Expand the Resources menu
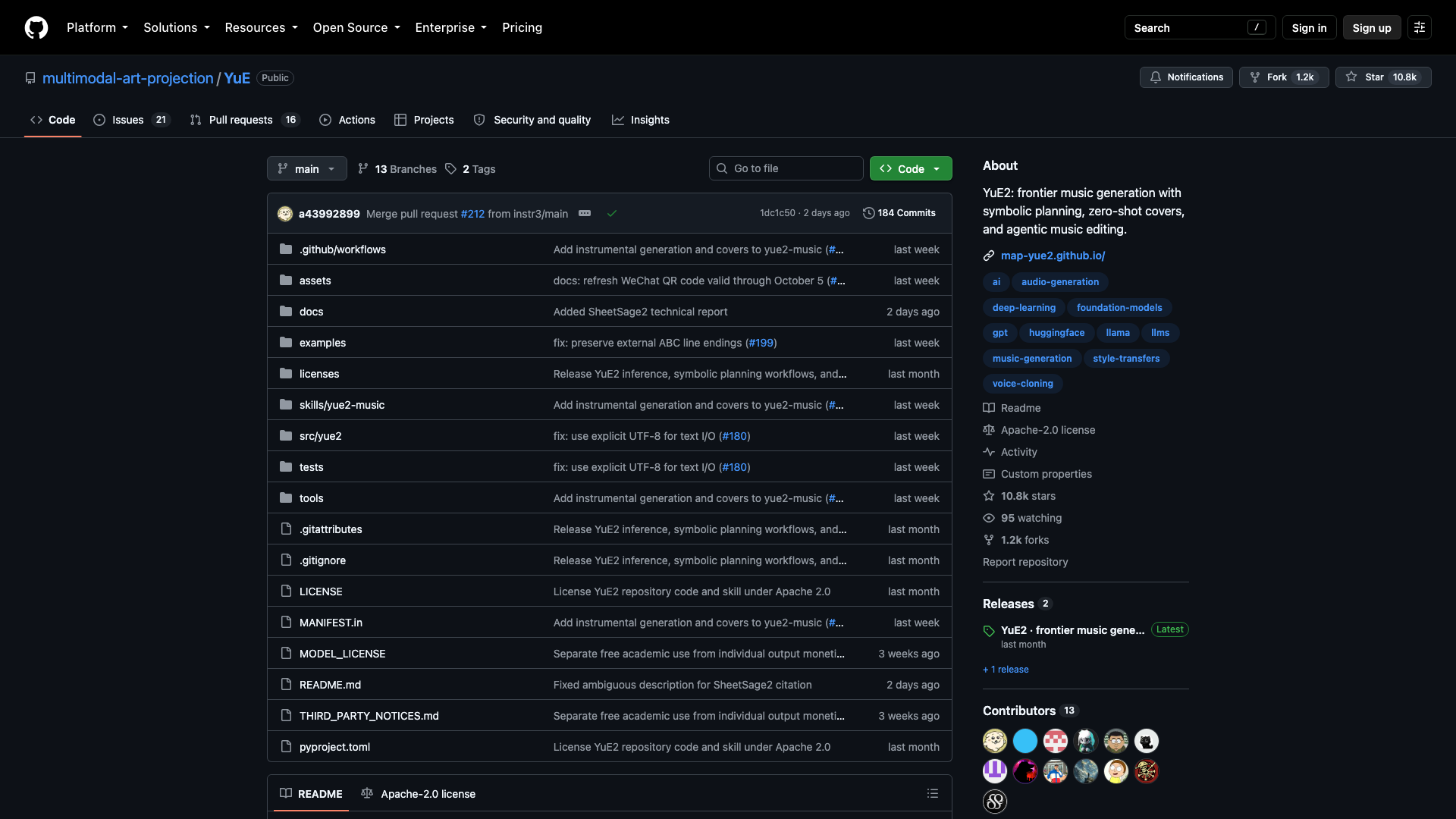The width and height of the screenshot is (1456, 819). pos(261,27)
